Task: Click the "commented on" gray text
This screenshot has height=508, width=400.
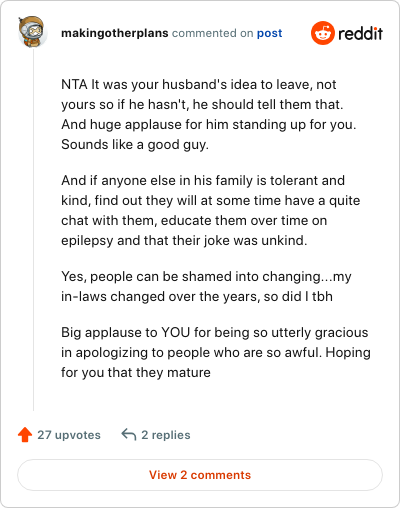Action: click(212, 33)
